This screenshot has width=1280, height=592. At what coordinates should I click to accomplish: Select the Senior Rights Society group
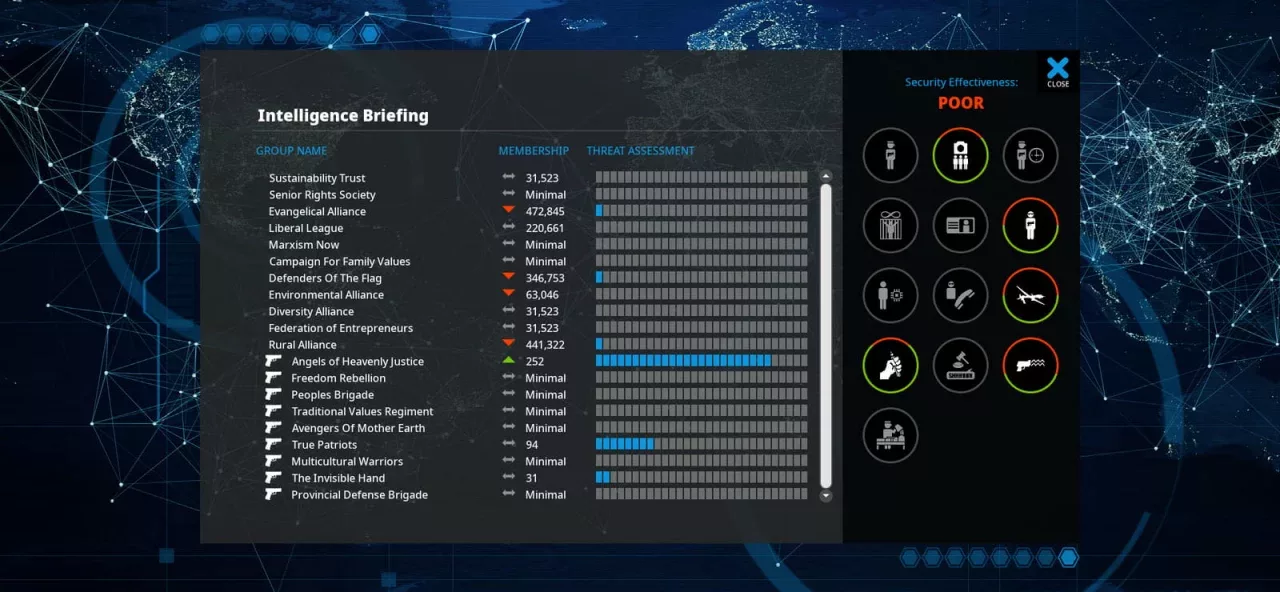[322, 195]
